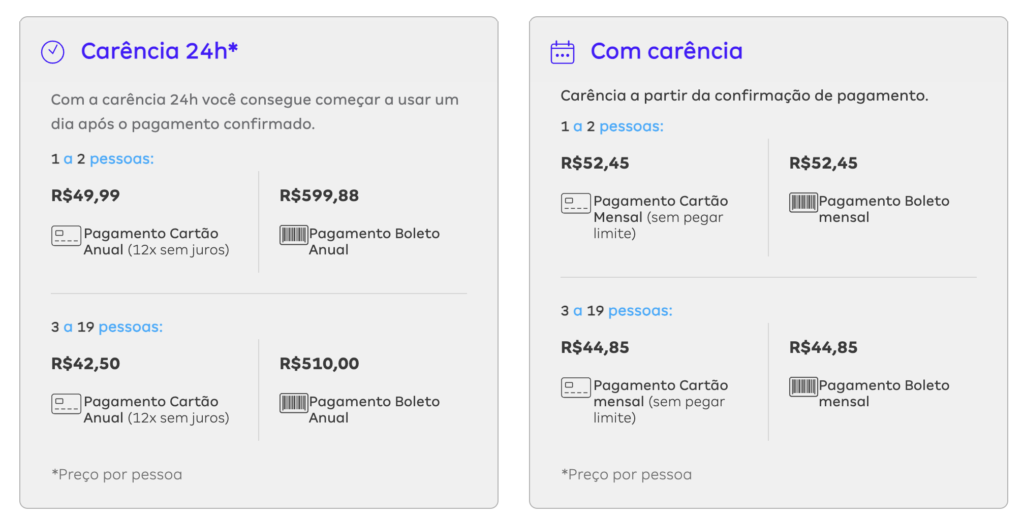Click the R$599,88 annual boleto price
The width and height of the screenshot is (1024, 520).
pyautogui.click(x=319, y=195)
